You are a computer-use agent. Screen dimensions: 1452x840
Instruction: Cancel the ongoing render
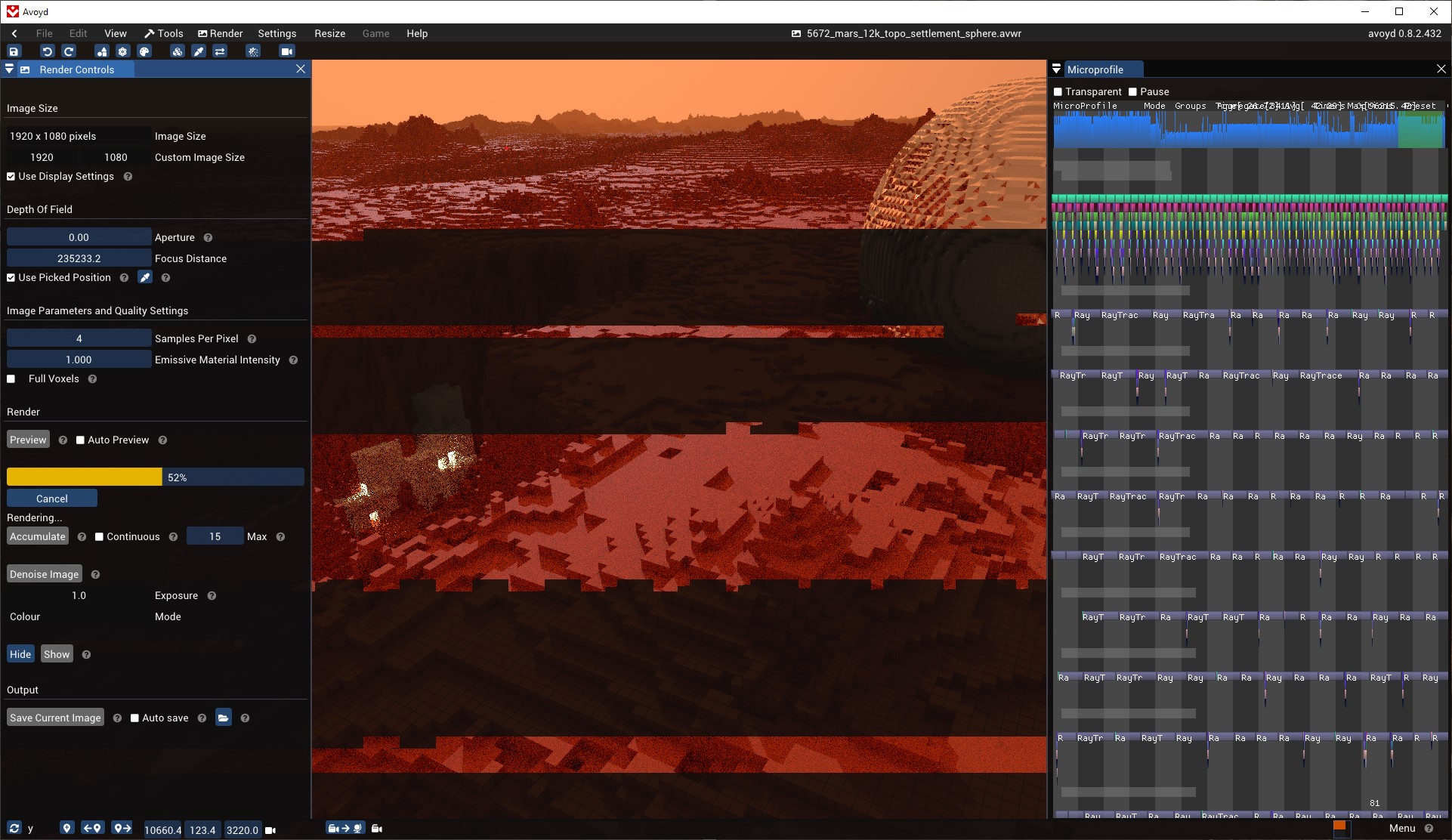(x=51, y=499)
